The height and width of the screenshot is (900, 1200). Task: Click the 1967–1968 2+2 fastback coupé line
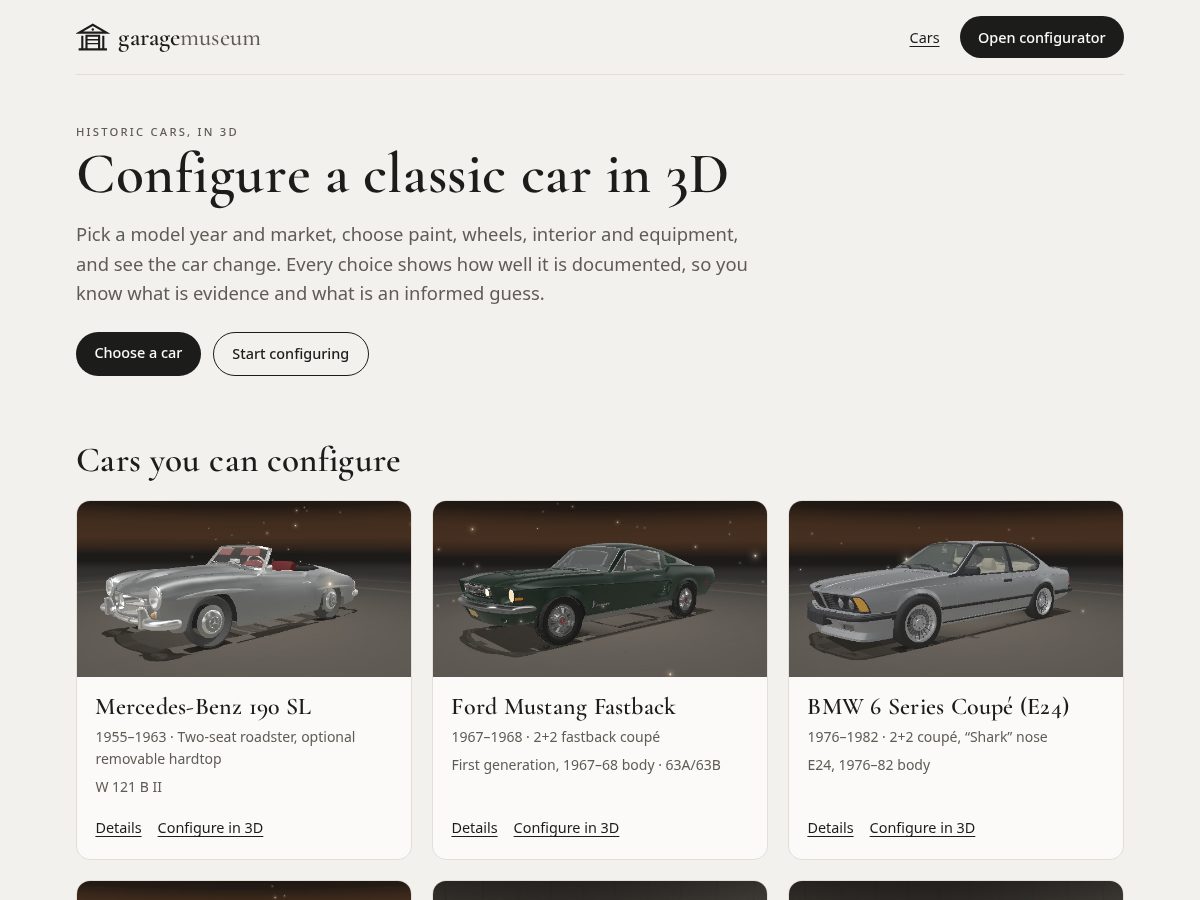point(555,737)
